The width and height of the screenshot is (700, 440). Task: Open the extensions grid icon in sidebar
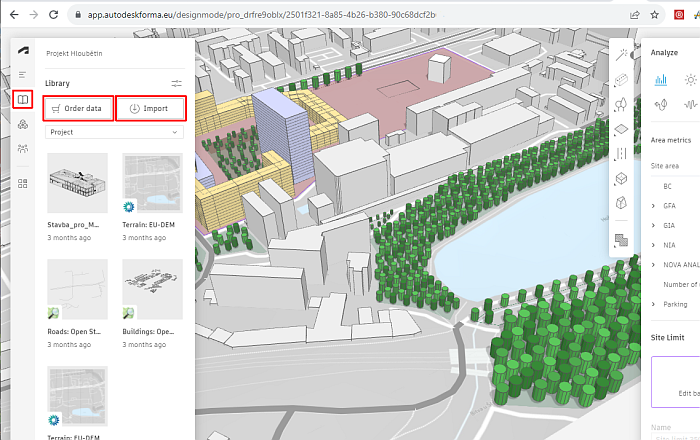(22, 183)
